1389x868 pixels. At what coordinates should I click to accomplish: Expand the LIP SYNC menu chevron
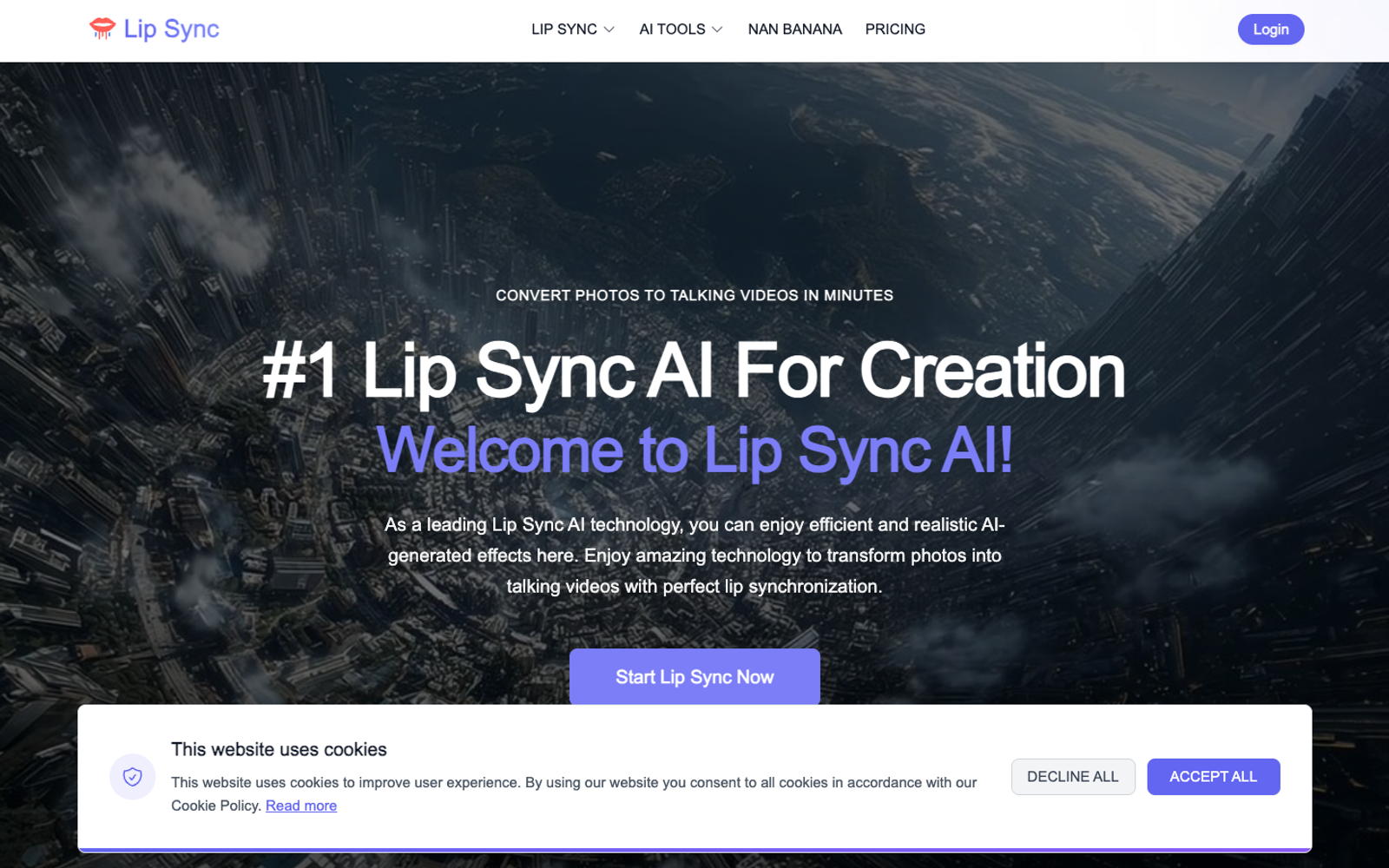click(x=609, y=30)
